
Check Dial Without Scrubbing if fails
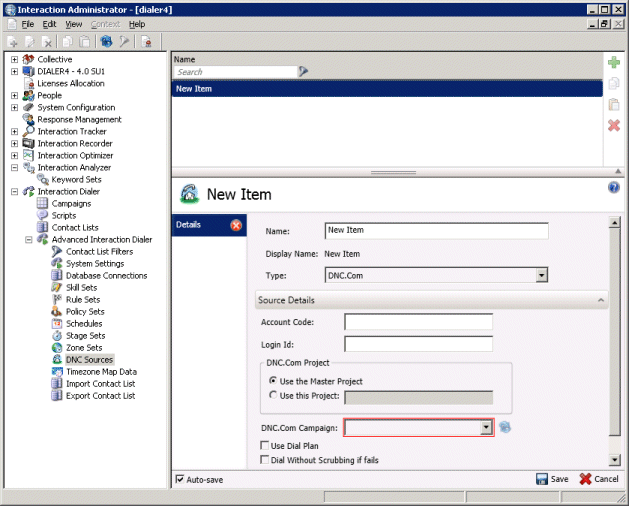tap(264, 460)
